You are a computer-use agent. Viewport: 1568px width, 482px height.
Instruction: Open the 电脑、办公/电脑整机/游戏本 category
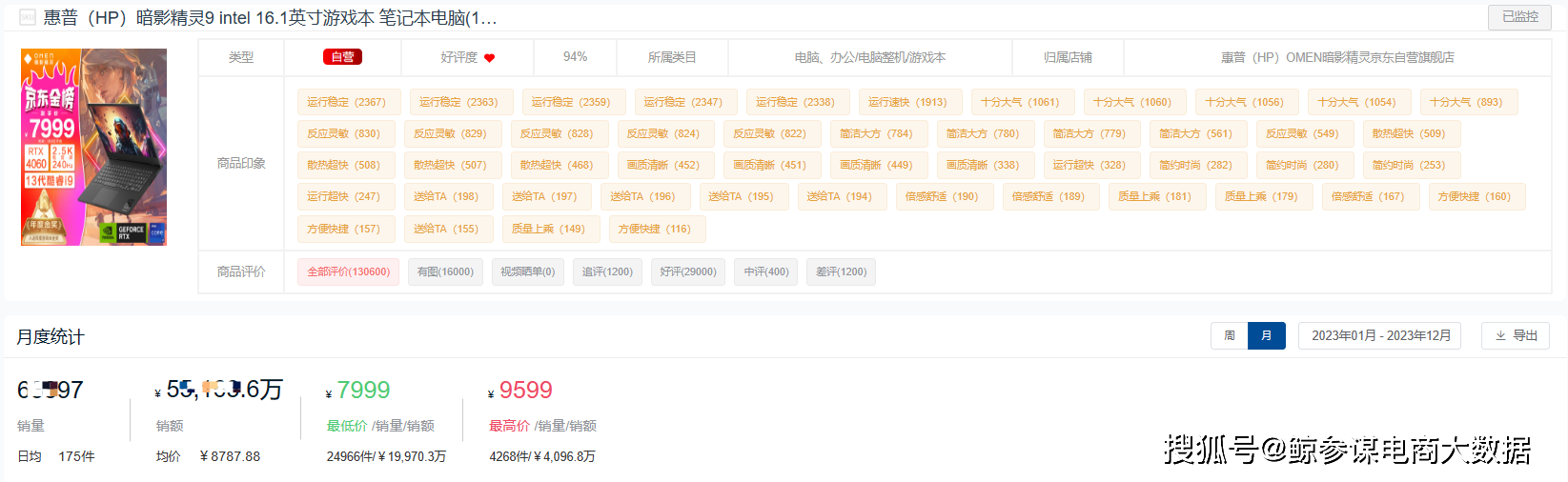[869, 57]
